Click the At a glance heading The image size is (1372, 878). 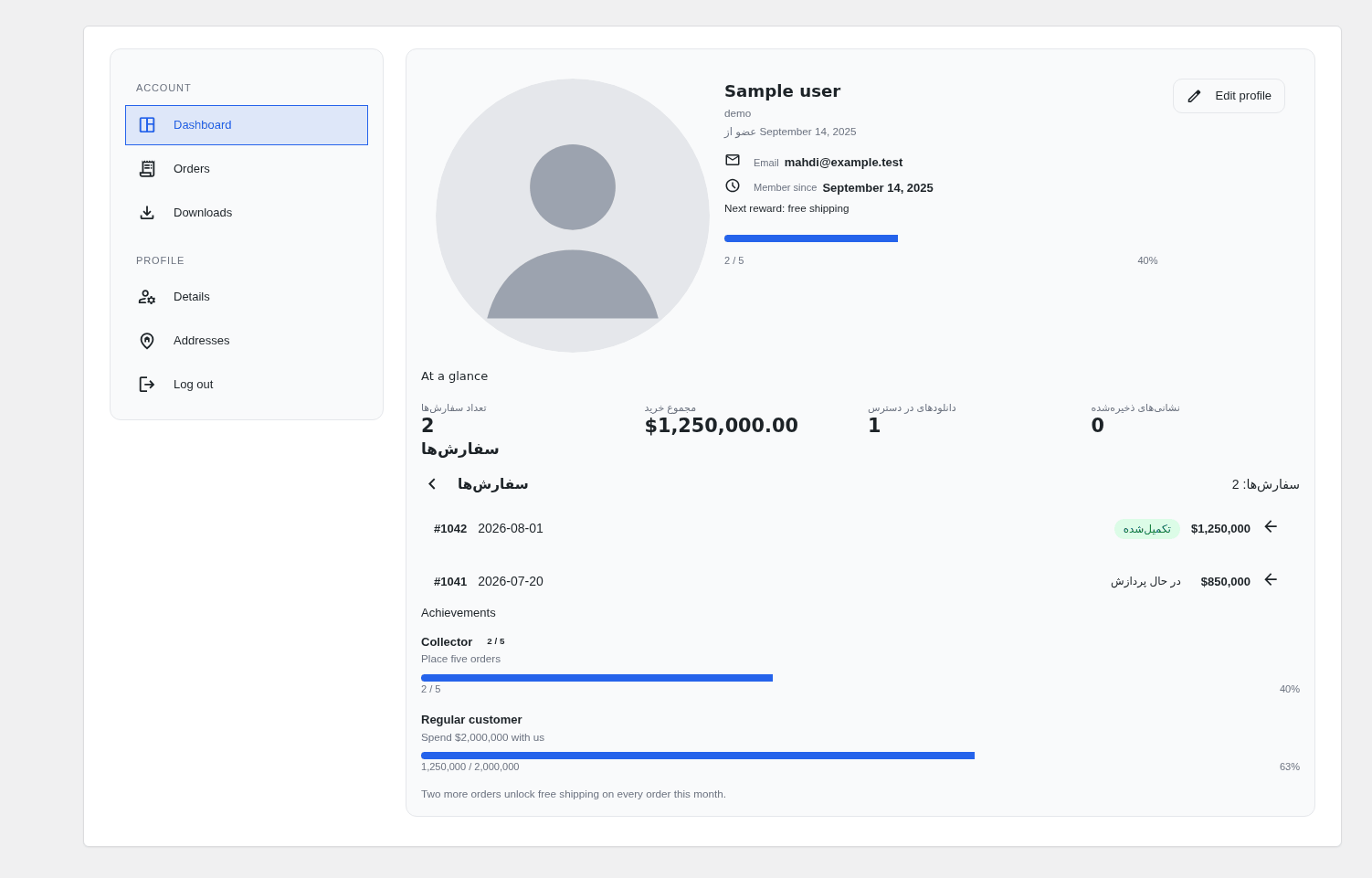(455, 376)
